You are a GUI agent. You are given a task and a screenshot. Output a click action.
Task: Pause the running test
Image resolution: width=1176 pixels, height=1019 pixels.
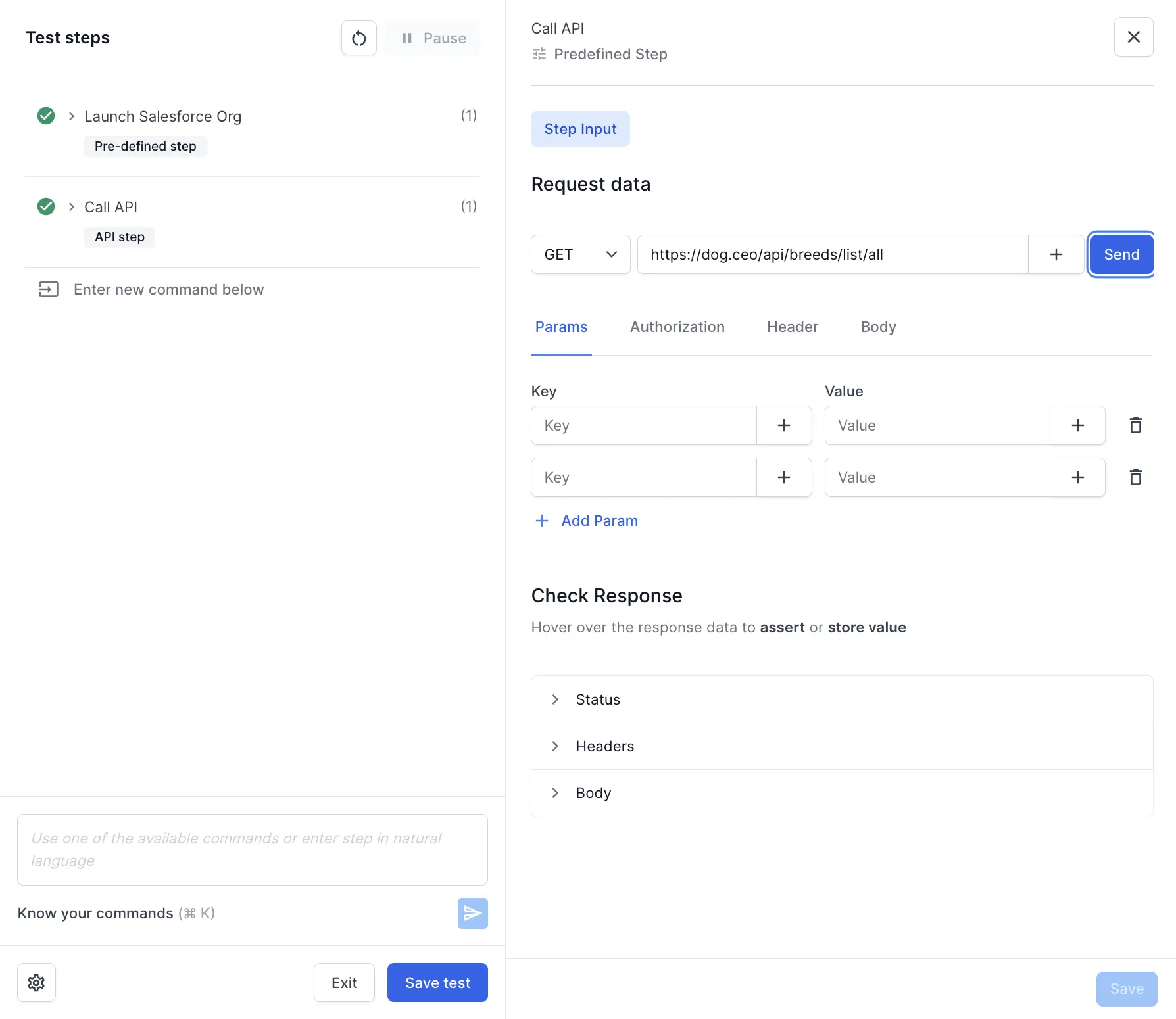(433, 38)
